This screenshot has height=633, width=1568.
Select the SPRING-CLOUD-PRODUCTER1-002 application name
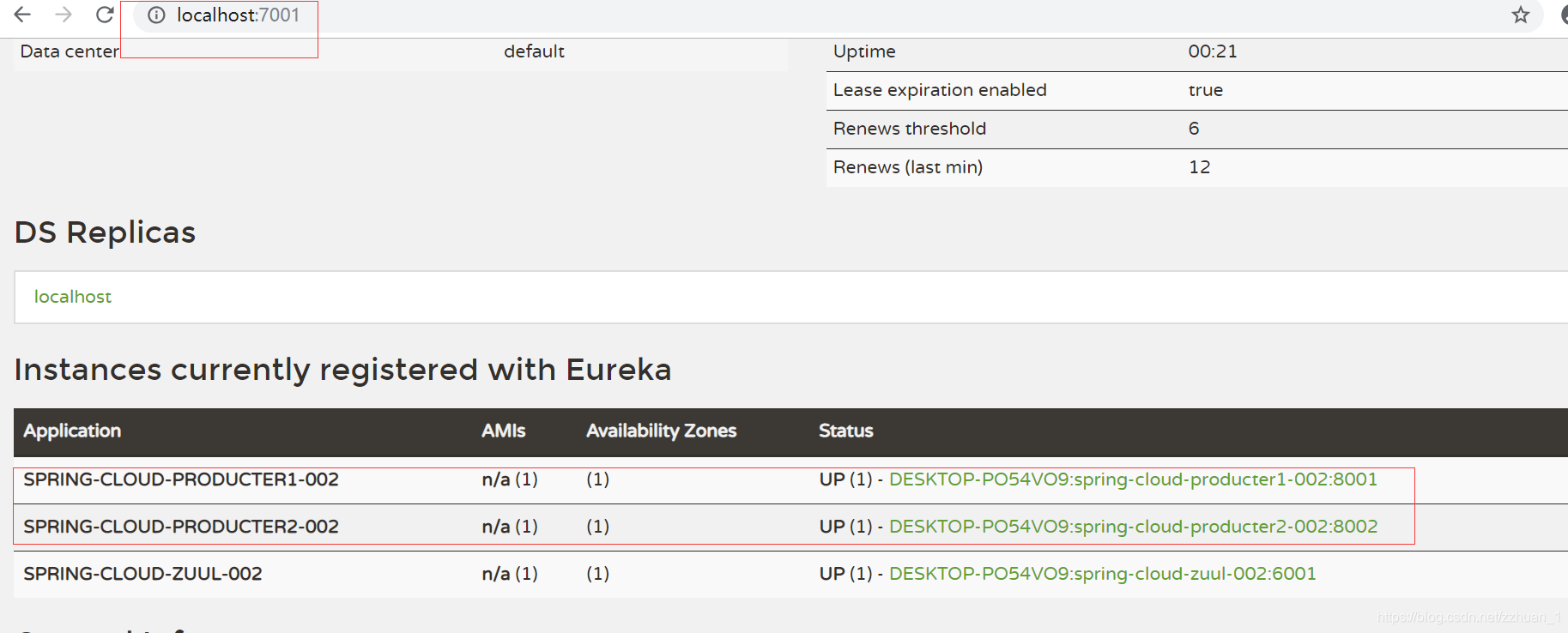pyautogui.click(x=181, y=479)
